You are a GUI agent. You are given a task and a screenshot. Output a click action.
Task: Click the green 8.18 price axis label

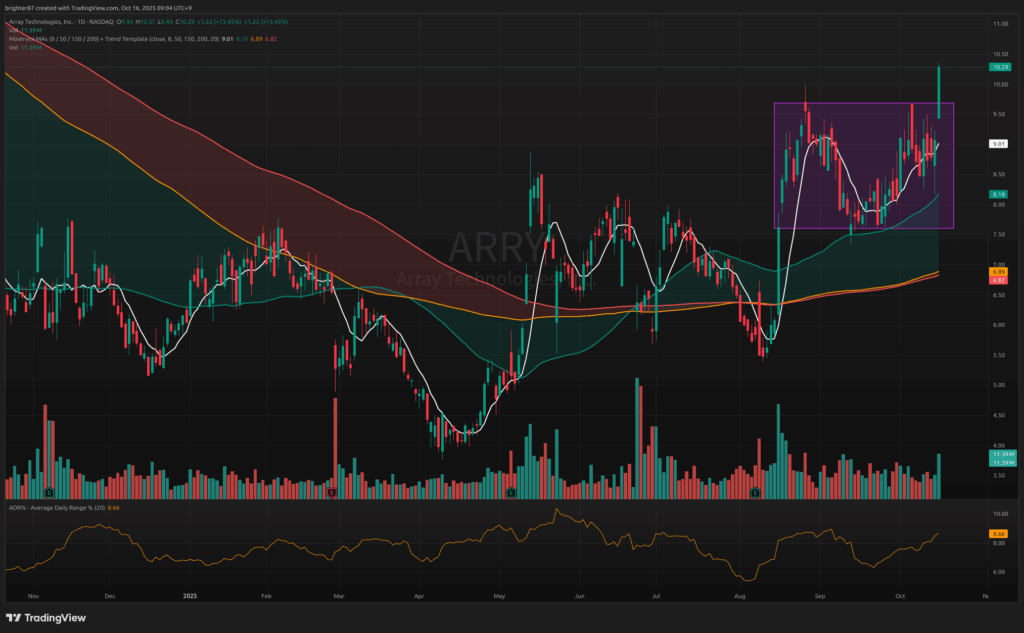998,194
